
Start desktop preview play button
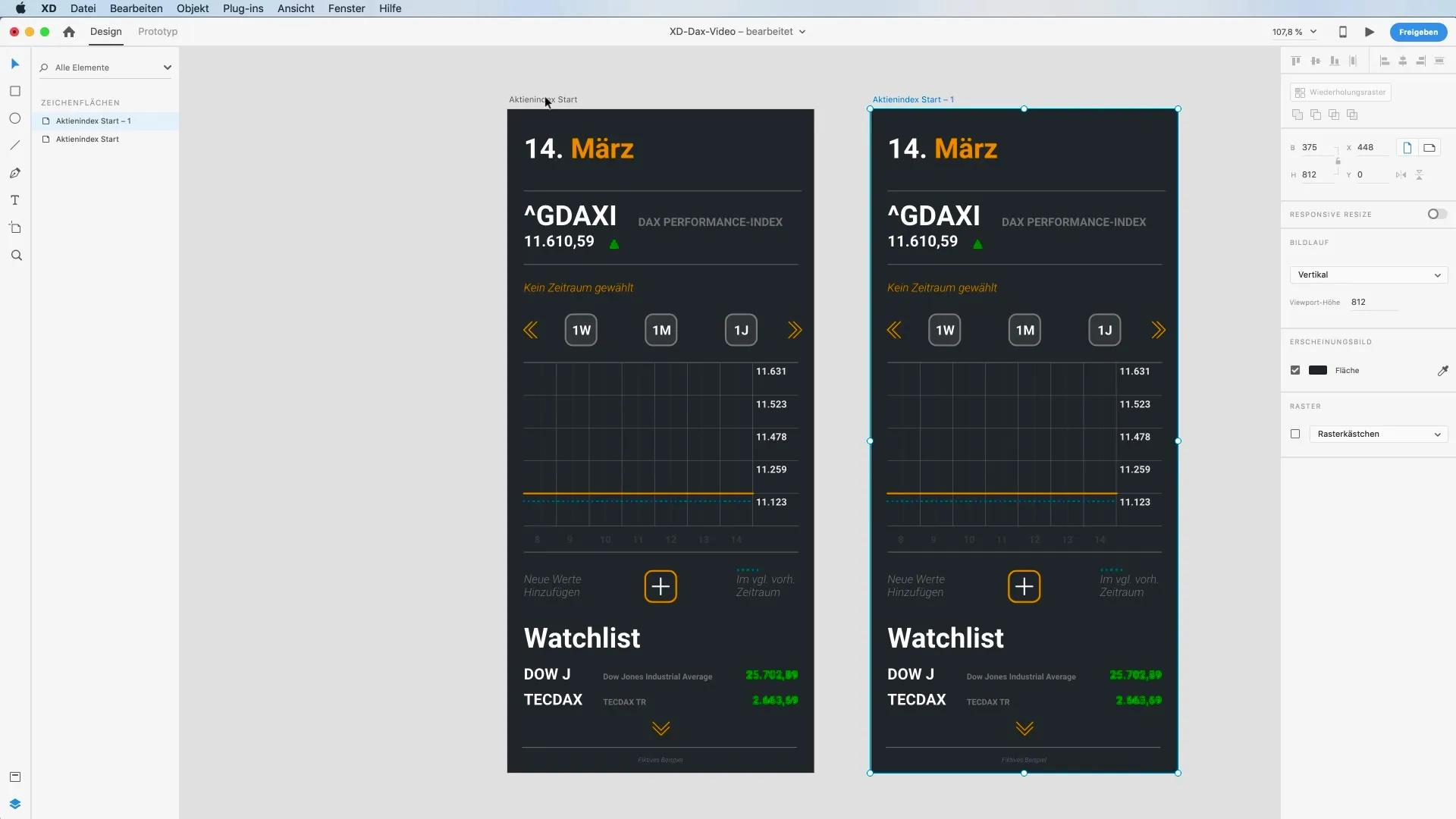pyautogui.click(x=1370, y=32)
